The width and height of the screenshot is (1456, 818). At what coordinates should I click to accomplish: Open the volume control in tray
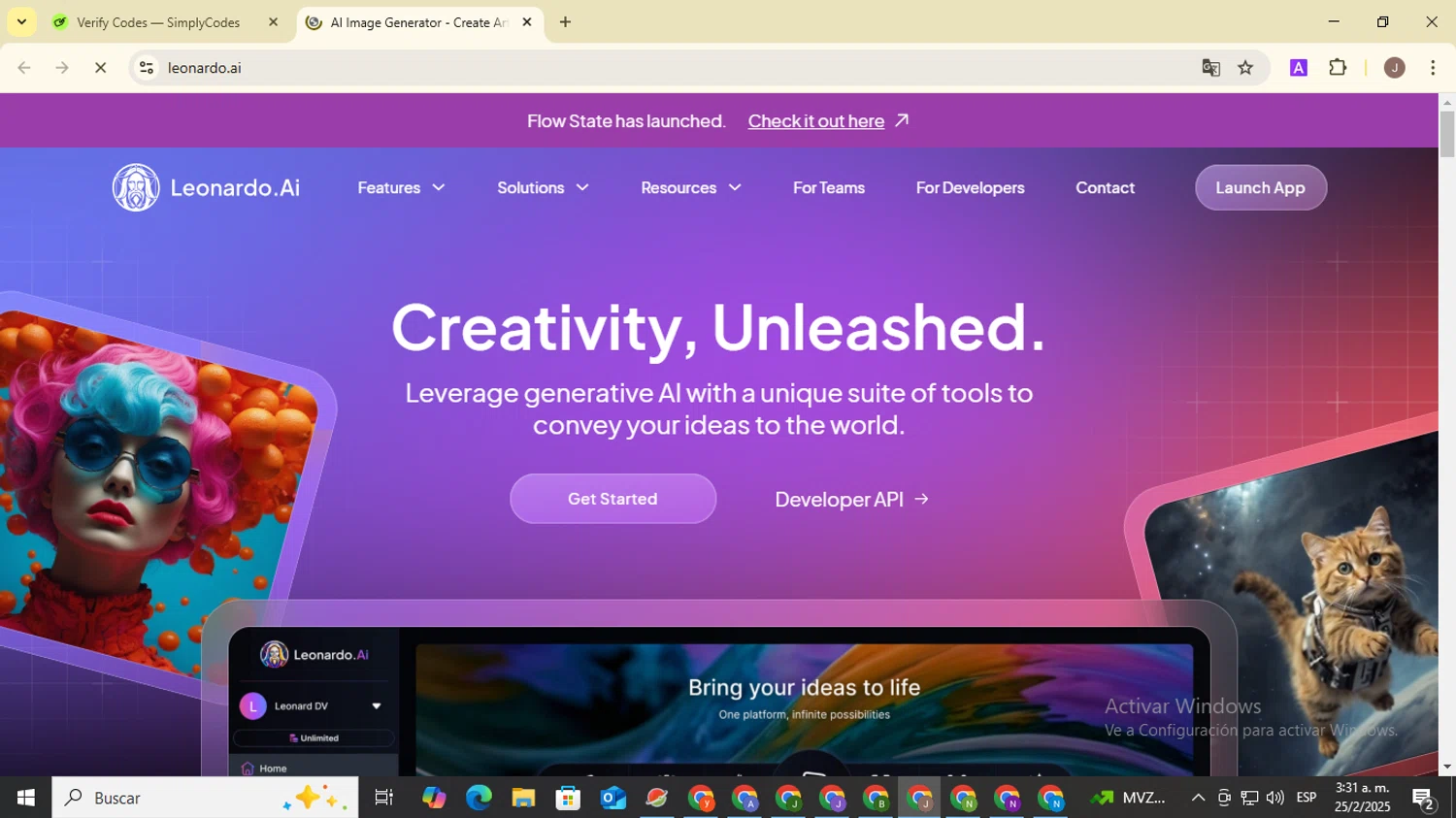pyautogui.click(x=1274, y=798)
